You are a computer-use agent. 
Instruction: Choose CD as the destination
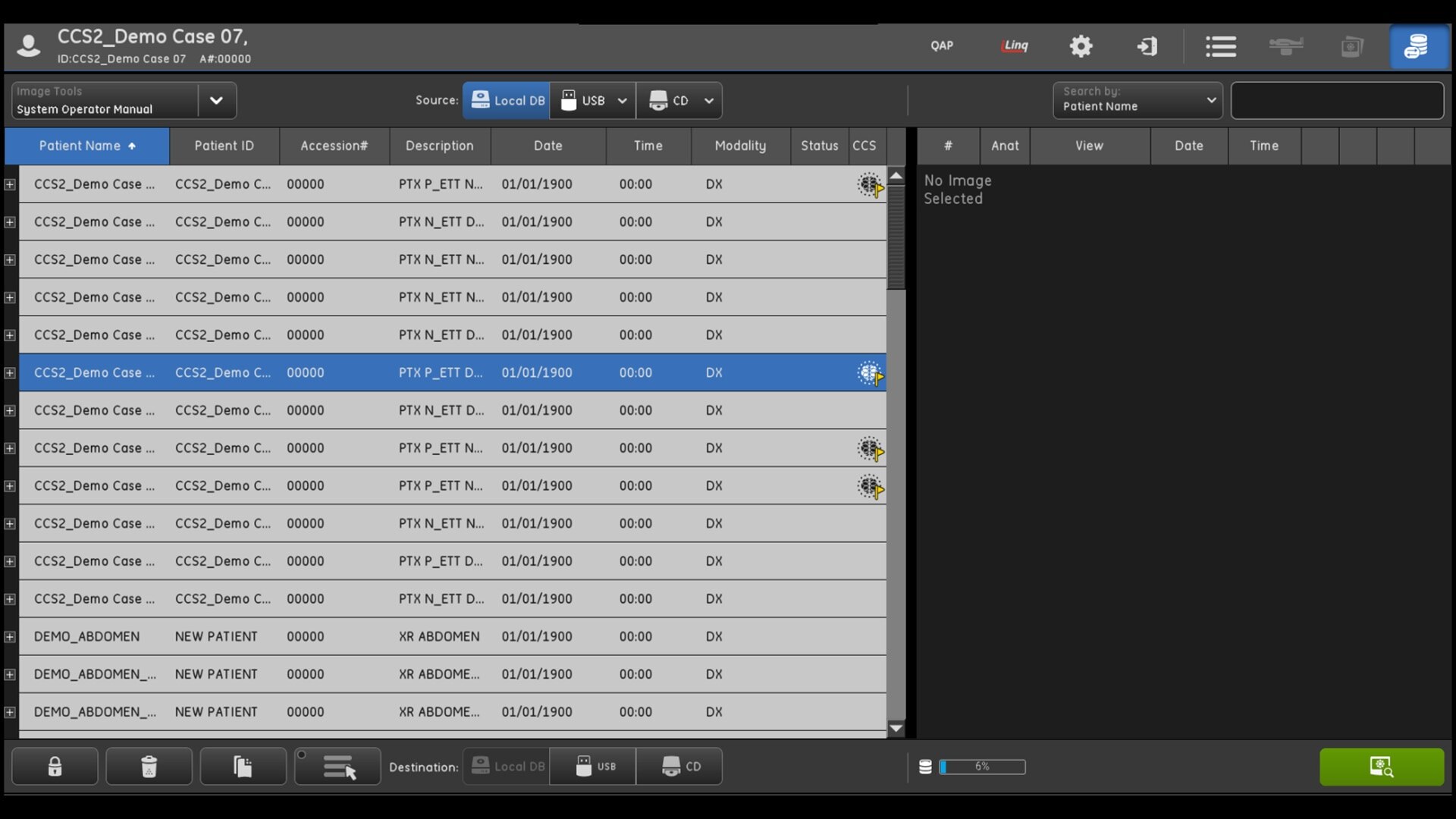point(680,767)
